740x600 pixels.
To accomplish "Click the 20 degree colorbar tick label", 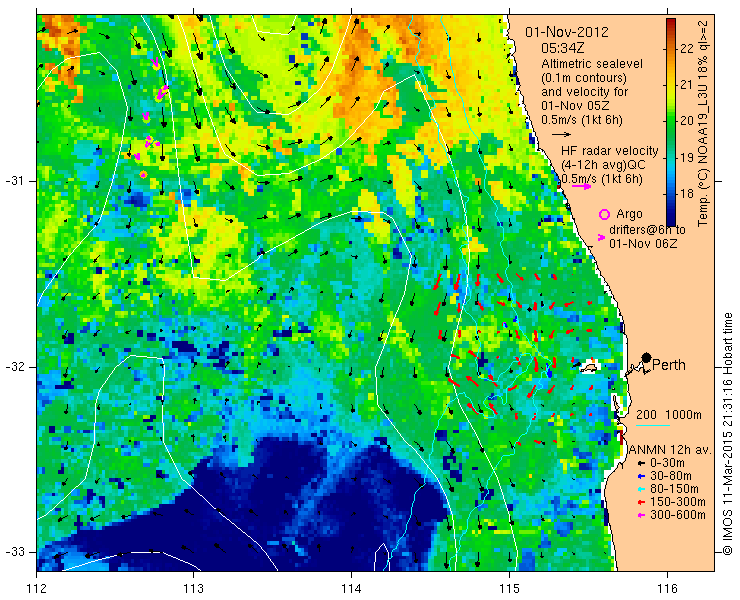I will coord(687,121).
